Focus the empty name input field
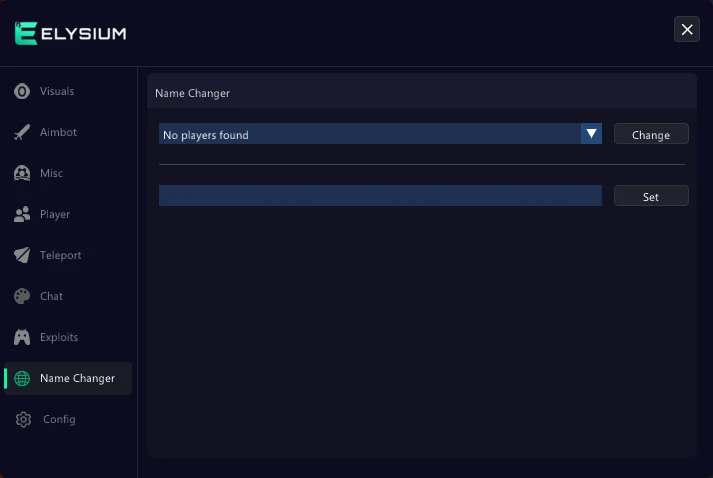This screenshot has height=478, width=713. 380,196
